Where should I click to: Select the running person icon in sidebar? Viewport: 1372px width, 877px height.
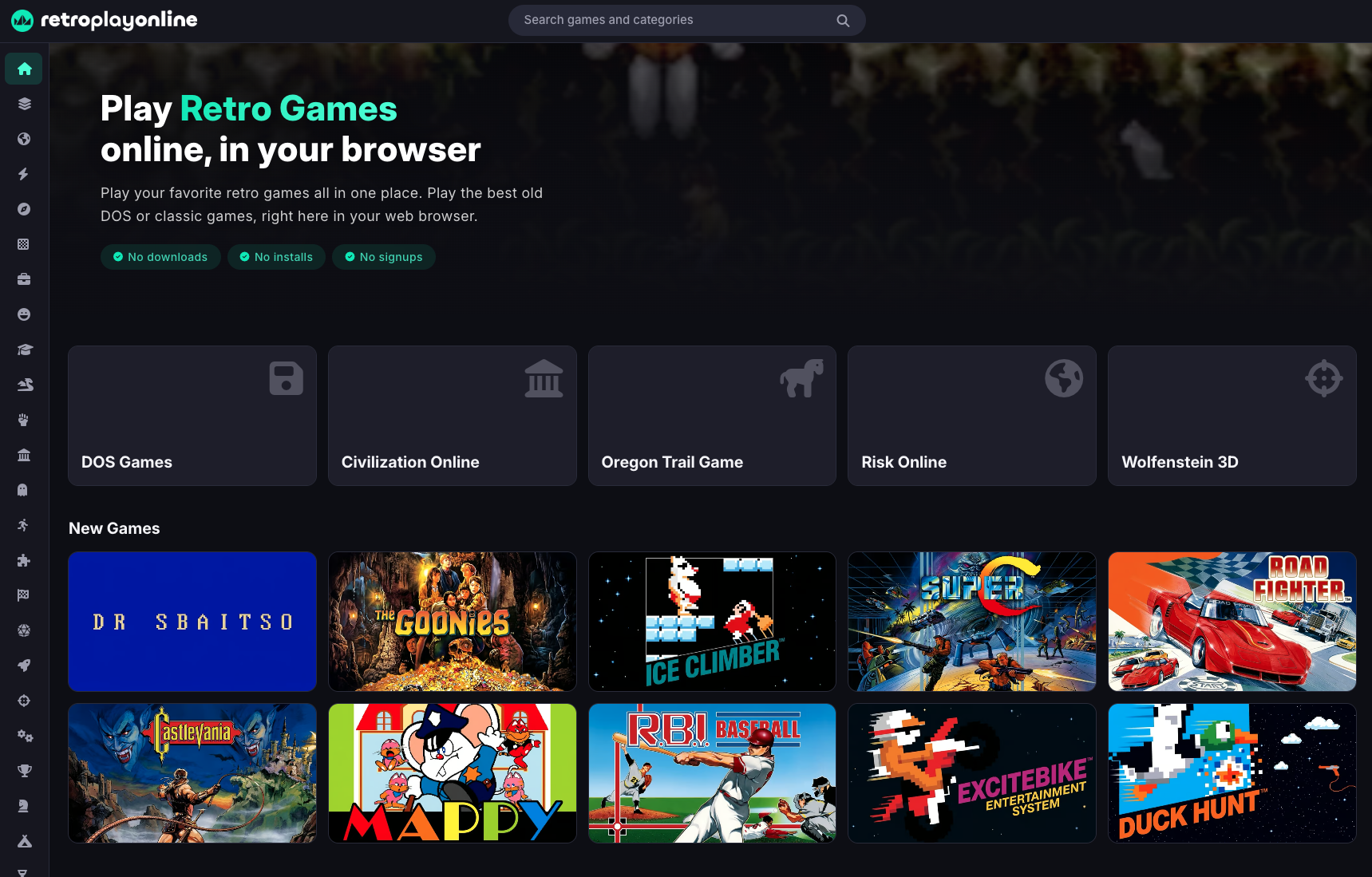(x=24, y=525)
